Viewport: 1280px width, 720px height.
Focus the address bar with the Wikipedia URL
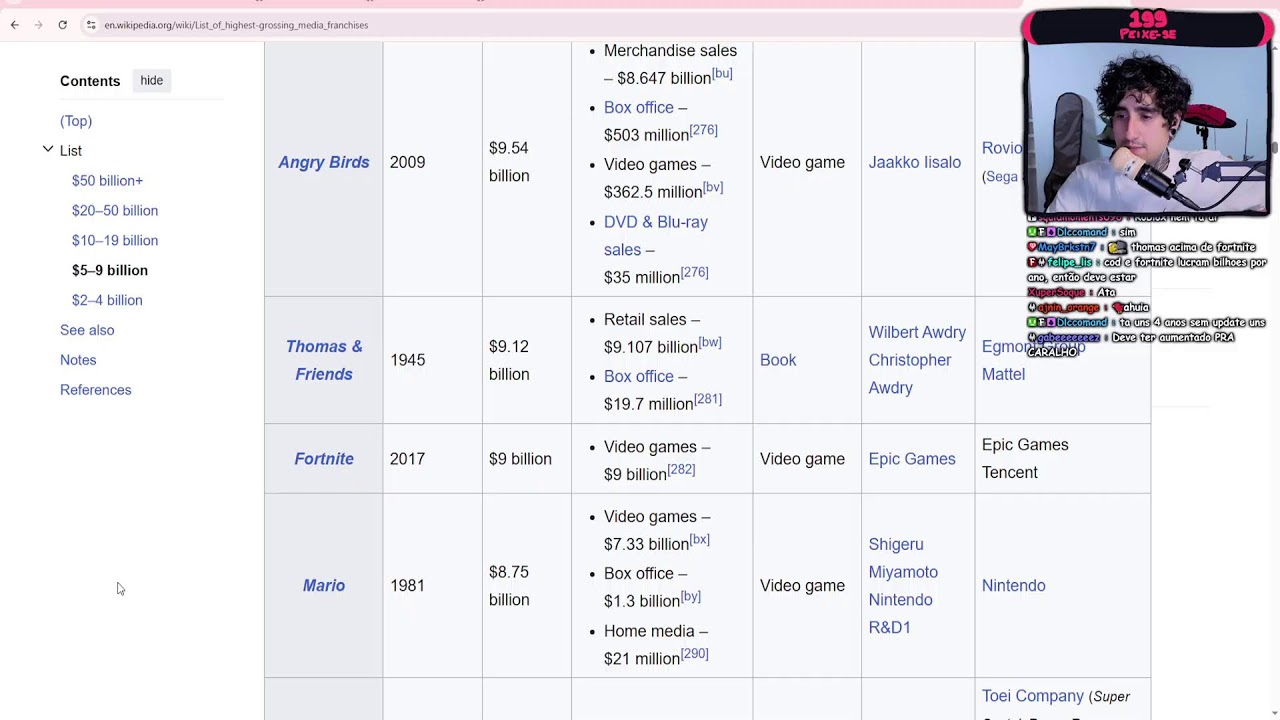coord(236,25)
